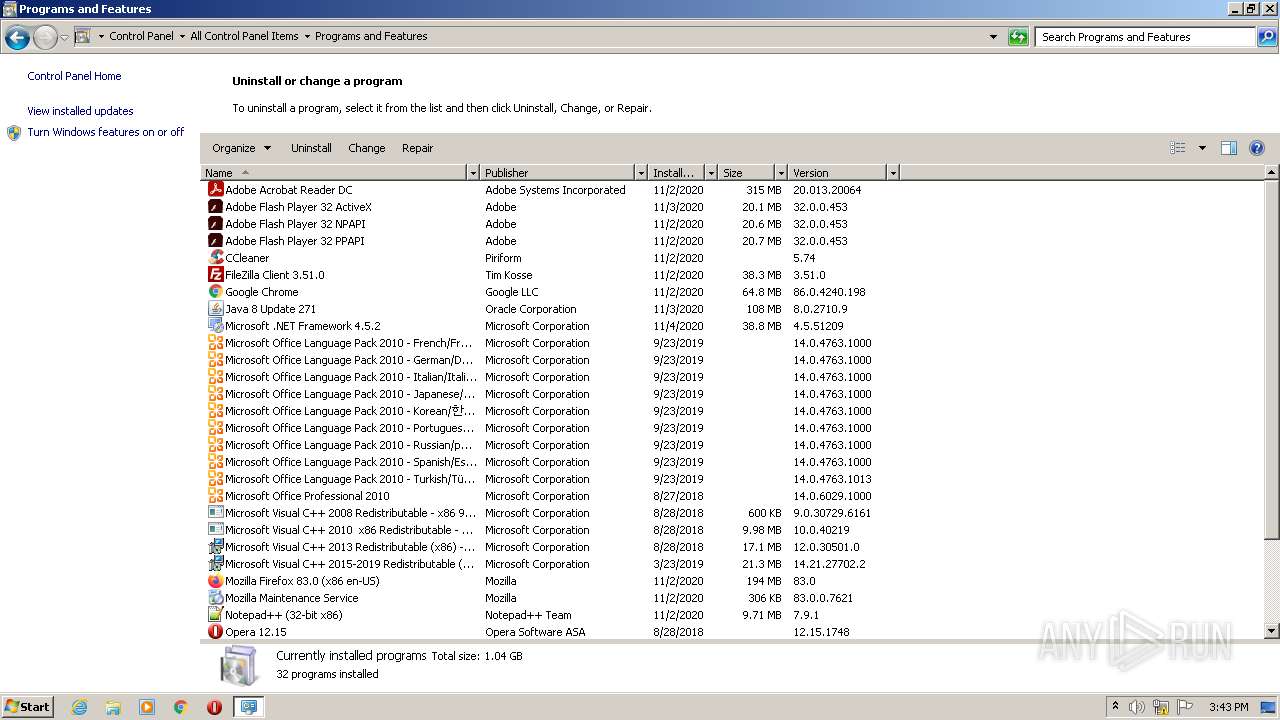This screenshot has height=720, width=1280.
Task: Click the Opera 12.15 list icon
Action: coord(215,631)
